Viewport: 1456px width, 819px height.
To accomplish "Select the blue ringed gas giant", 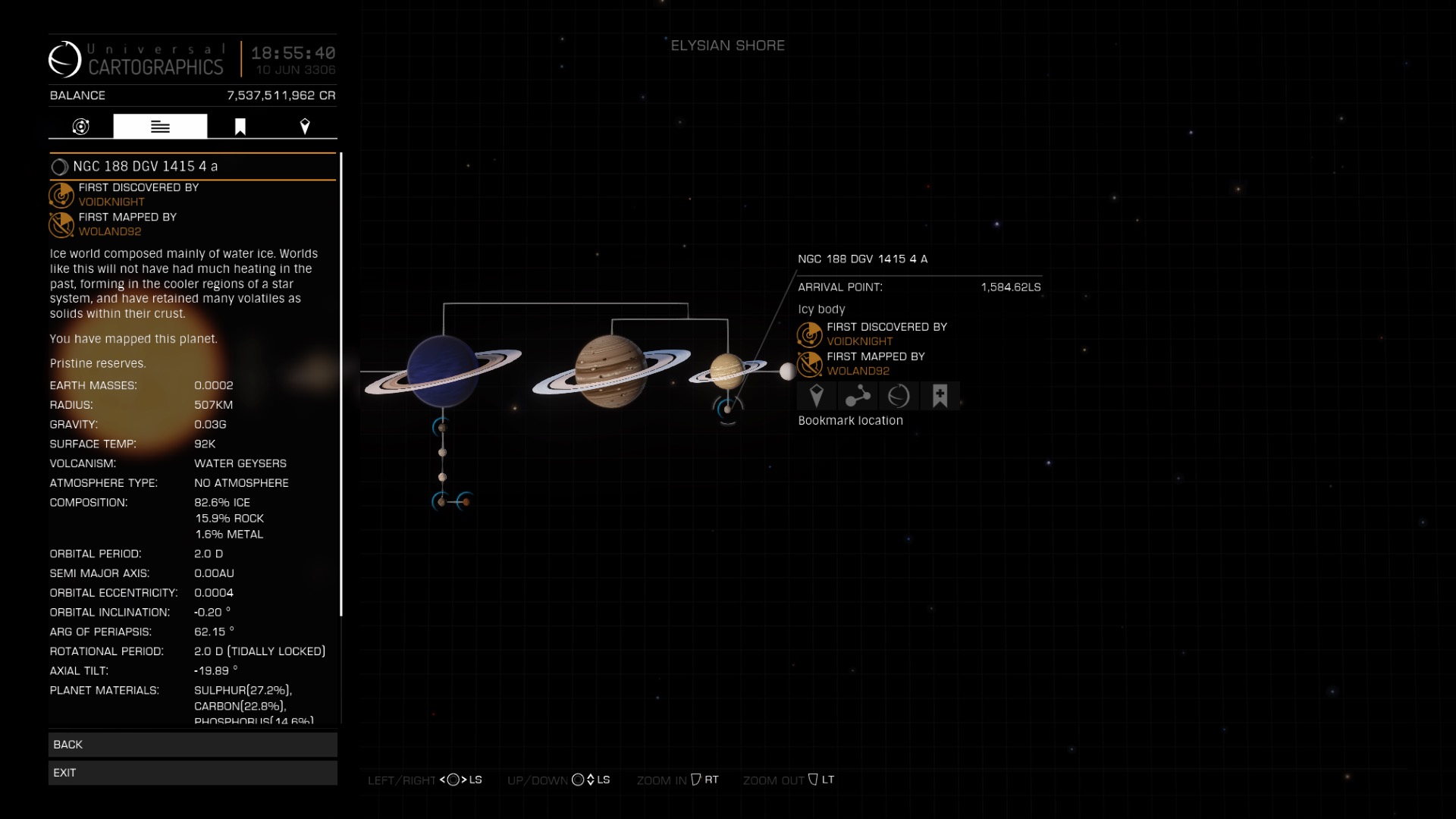I will [443, 372].
